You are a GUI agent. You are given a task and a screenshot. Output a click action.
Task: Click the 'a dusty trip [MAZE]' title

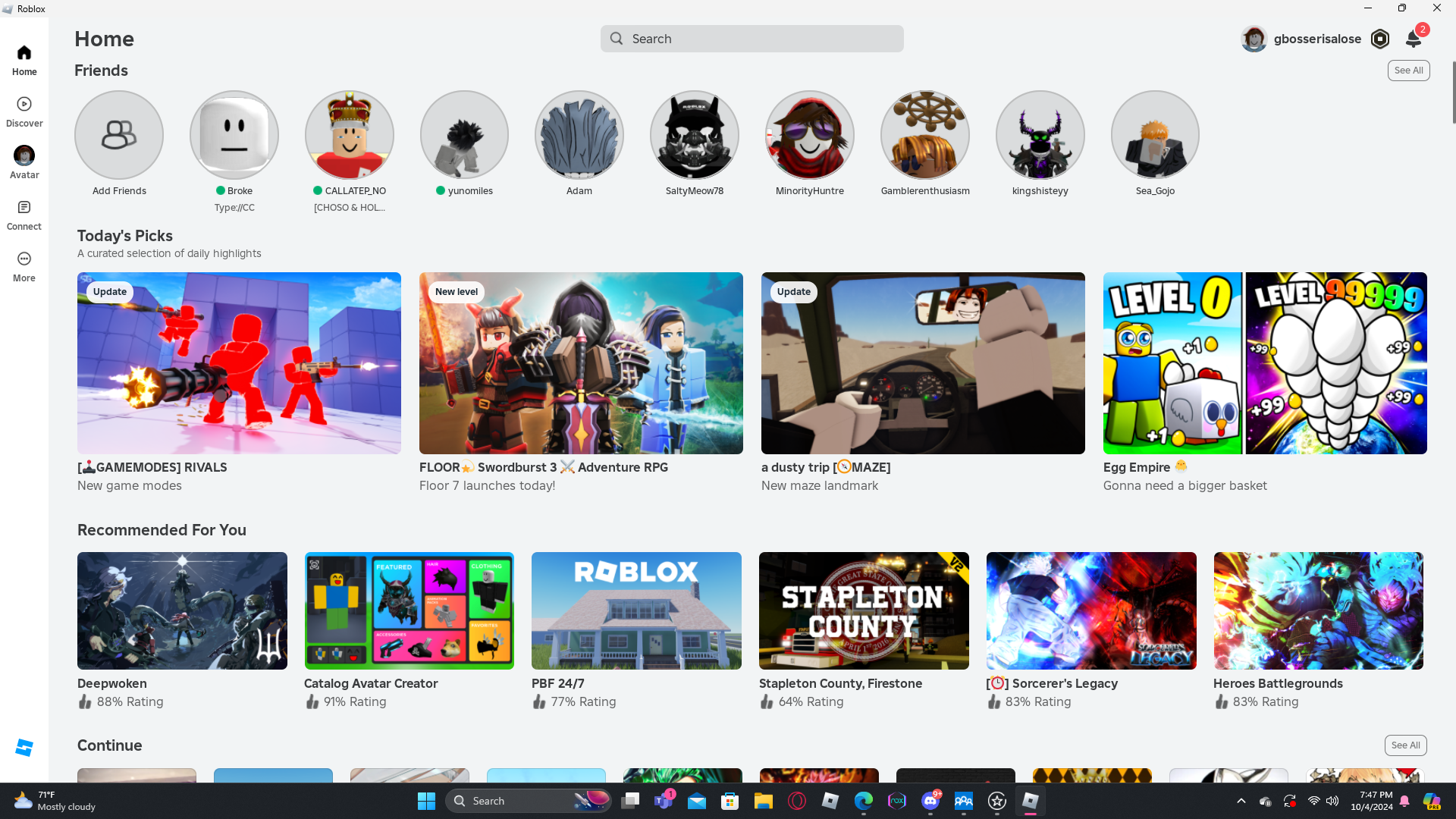(x=826, y=467)
